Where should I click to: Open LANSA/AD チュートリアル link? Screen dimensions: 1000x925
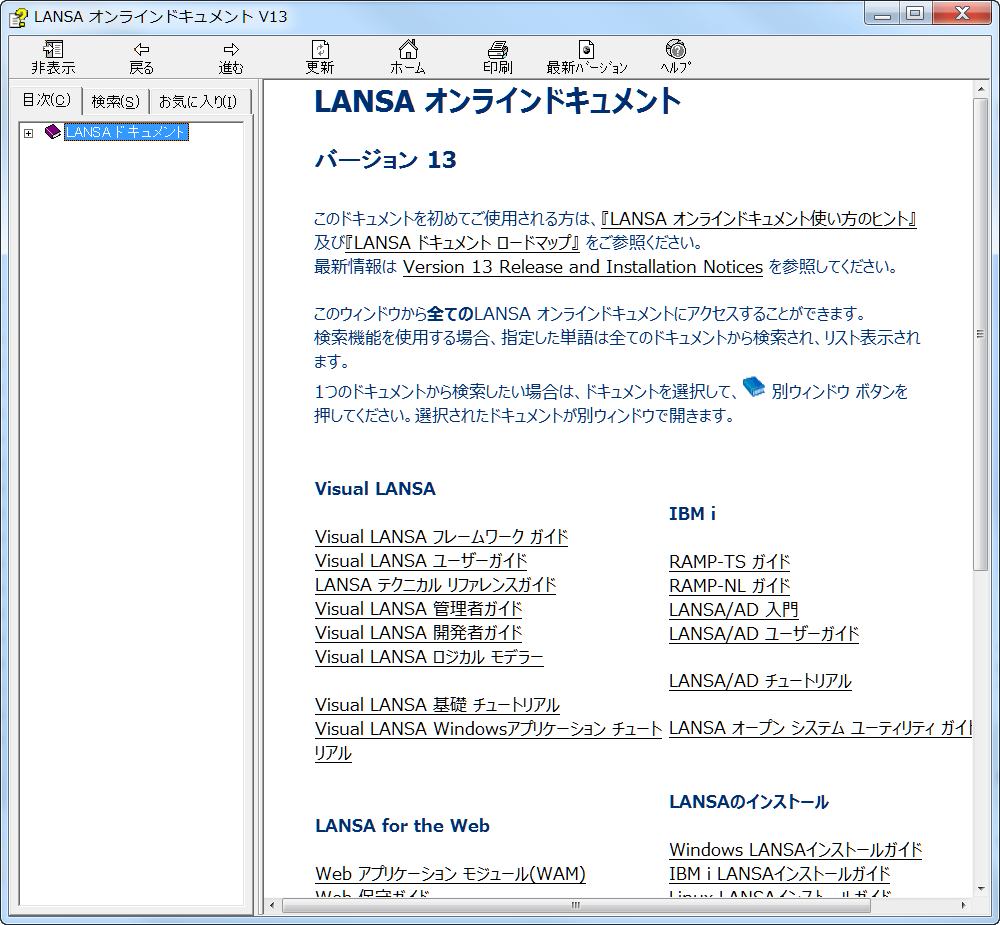coord(760,681)
